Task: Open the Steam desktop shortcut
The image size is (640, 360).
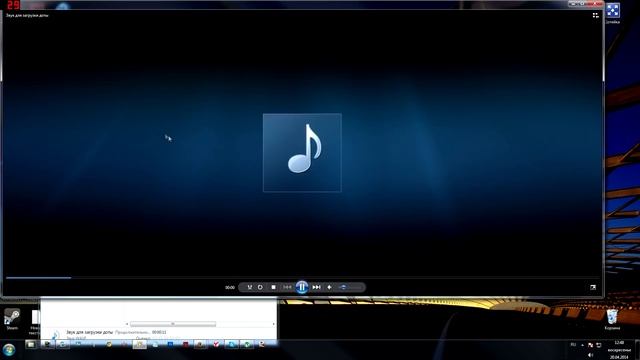Action: coord(12,319)
